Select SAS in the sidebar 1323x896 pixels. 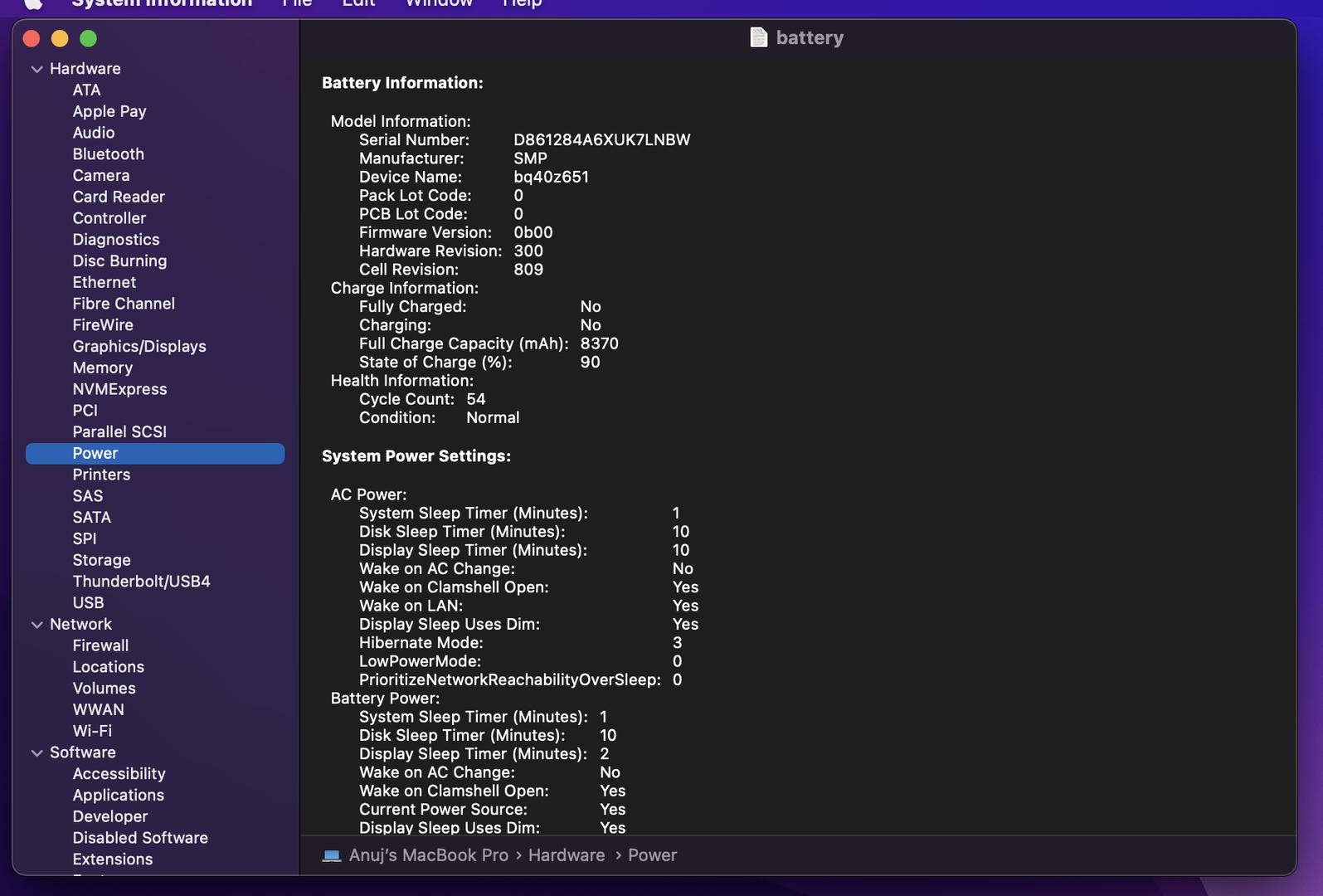tap(88, 496)
